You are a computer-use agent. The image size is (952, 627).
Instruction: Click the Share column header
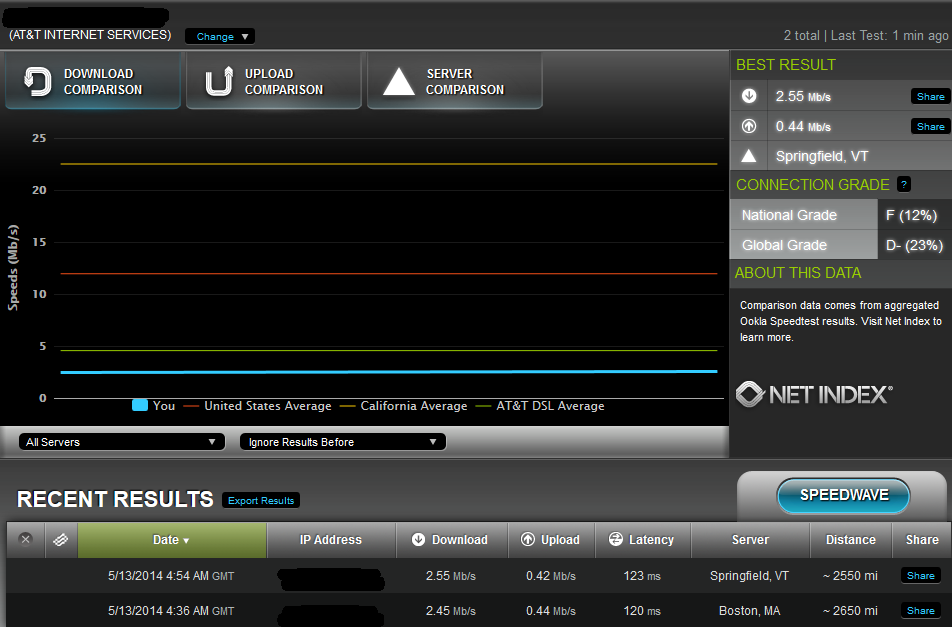click(x=922, y=540)
